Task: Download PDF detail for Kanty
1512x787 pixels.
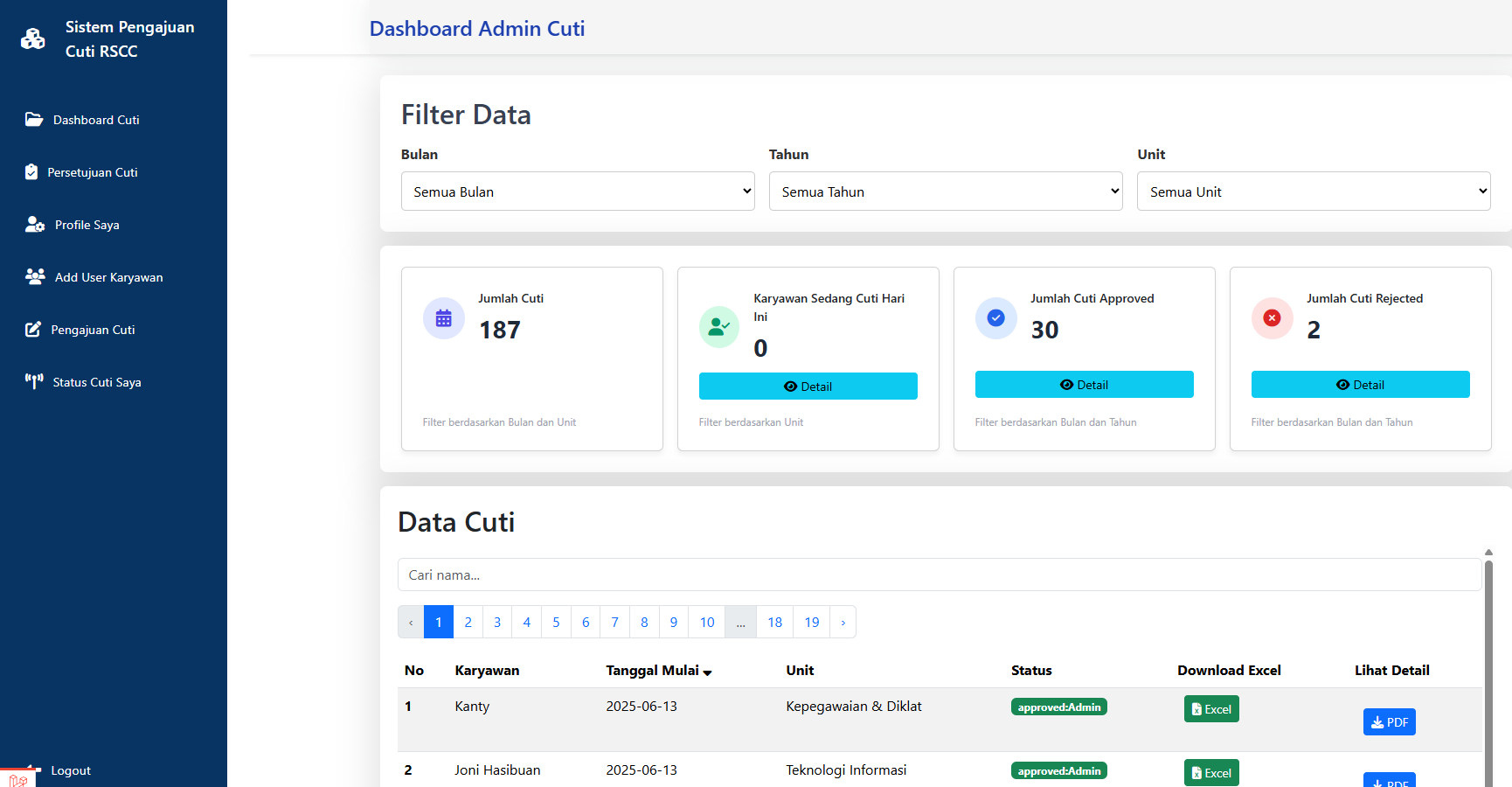Action: pos(1389,722)
